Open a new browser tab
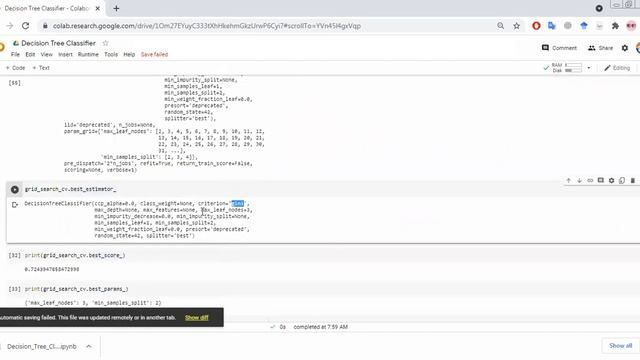The image size is (640, 360). point(116,8)
